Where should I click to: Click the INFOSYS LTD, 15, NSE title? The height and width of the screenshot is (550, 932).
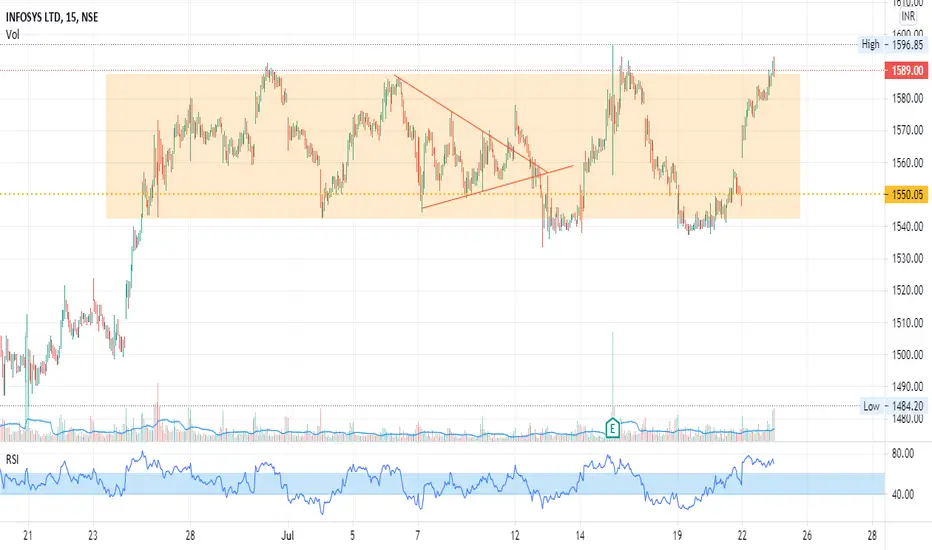coord(52,17)
